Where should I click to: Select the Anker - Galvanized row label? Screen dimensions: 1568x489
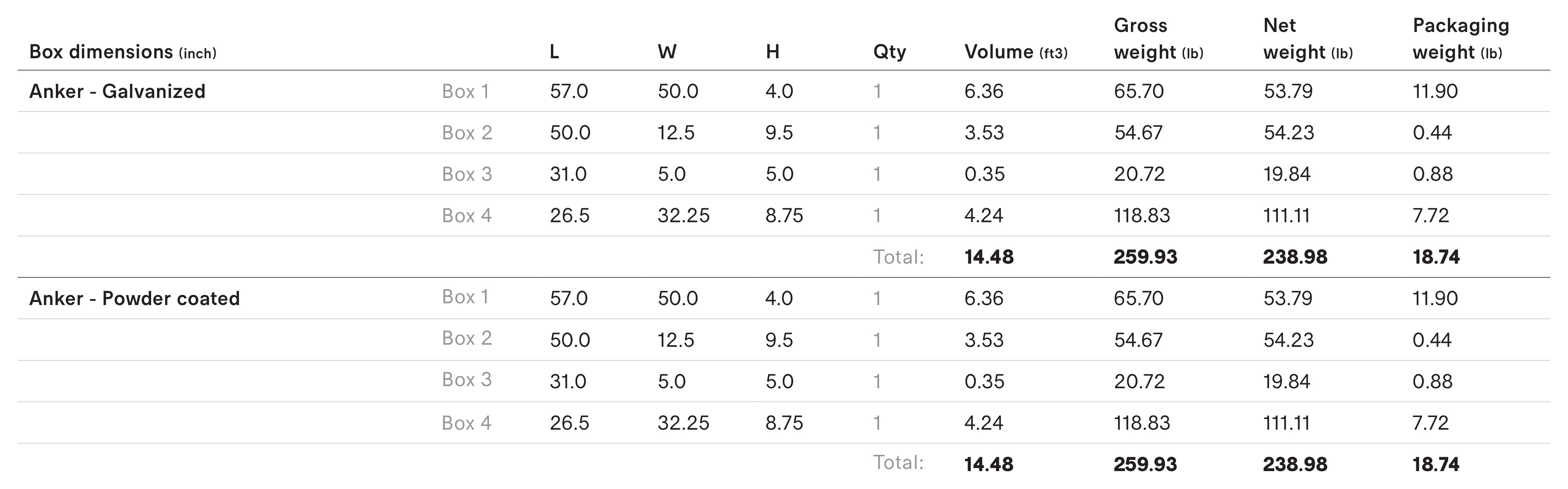click(117, 91)
